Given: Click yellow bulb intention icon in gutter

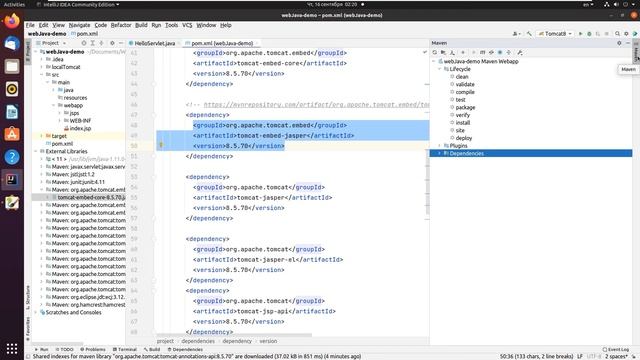Looking at the screenshot, I should (x=161, y=145).
